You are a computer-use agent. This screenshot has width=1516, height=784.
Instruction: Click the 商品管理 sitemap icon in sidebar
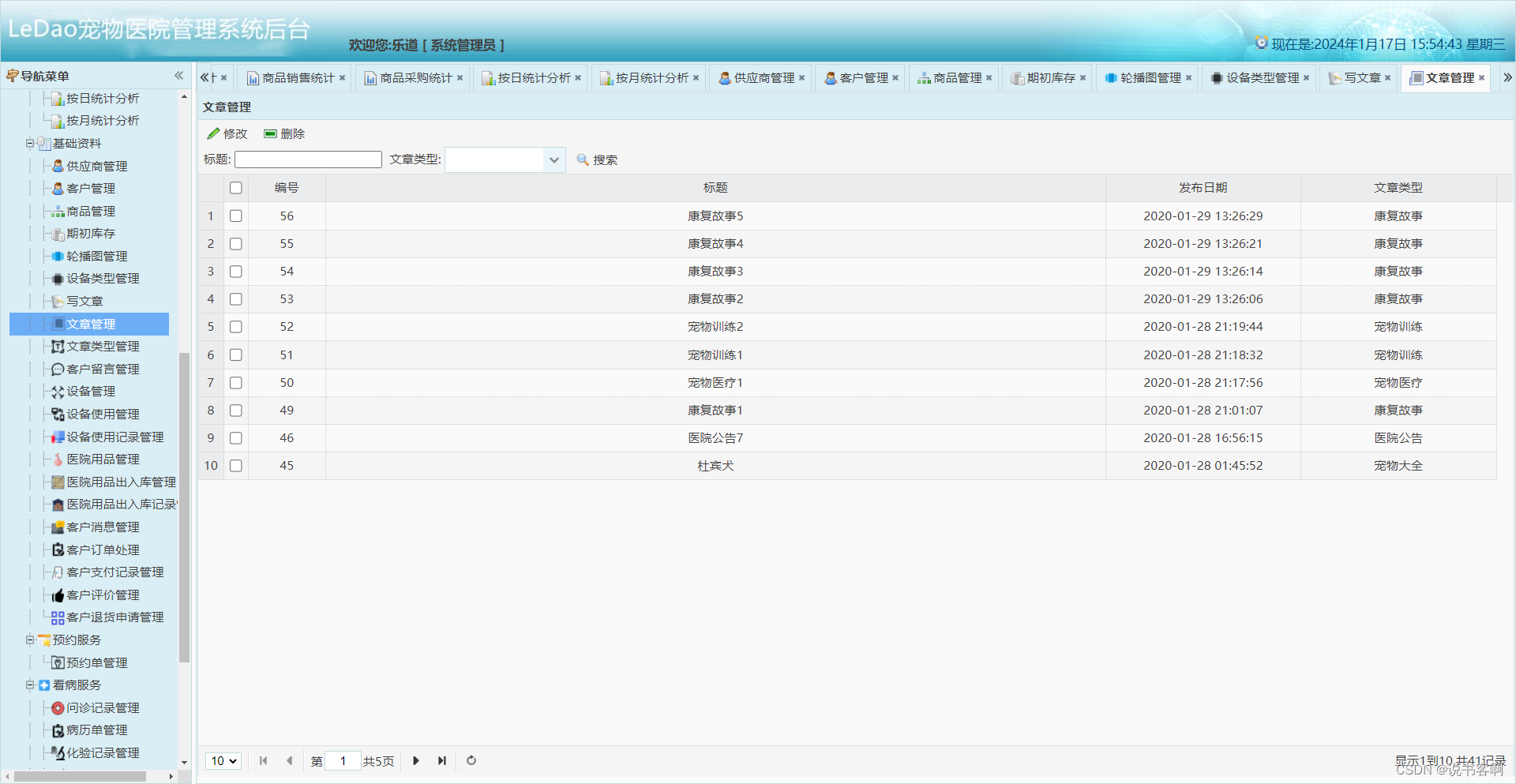[x=58, y=212]
